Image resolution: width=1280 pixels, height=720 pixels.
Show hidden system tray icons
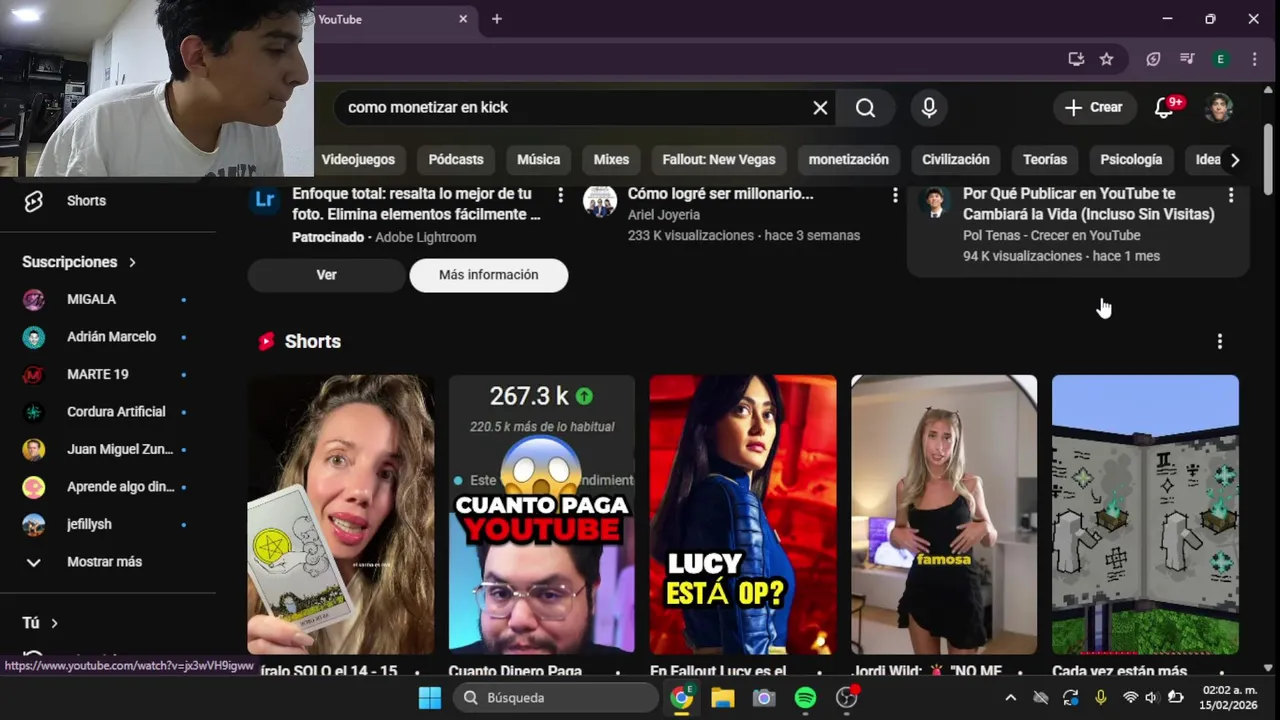1010,698
